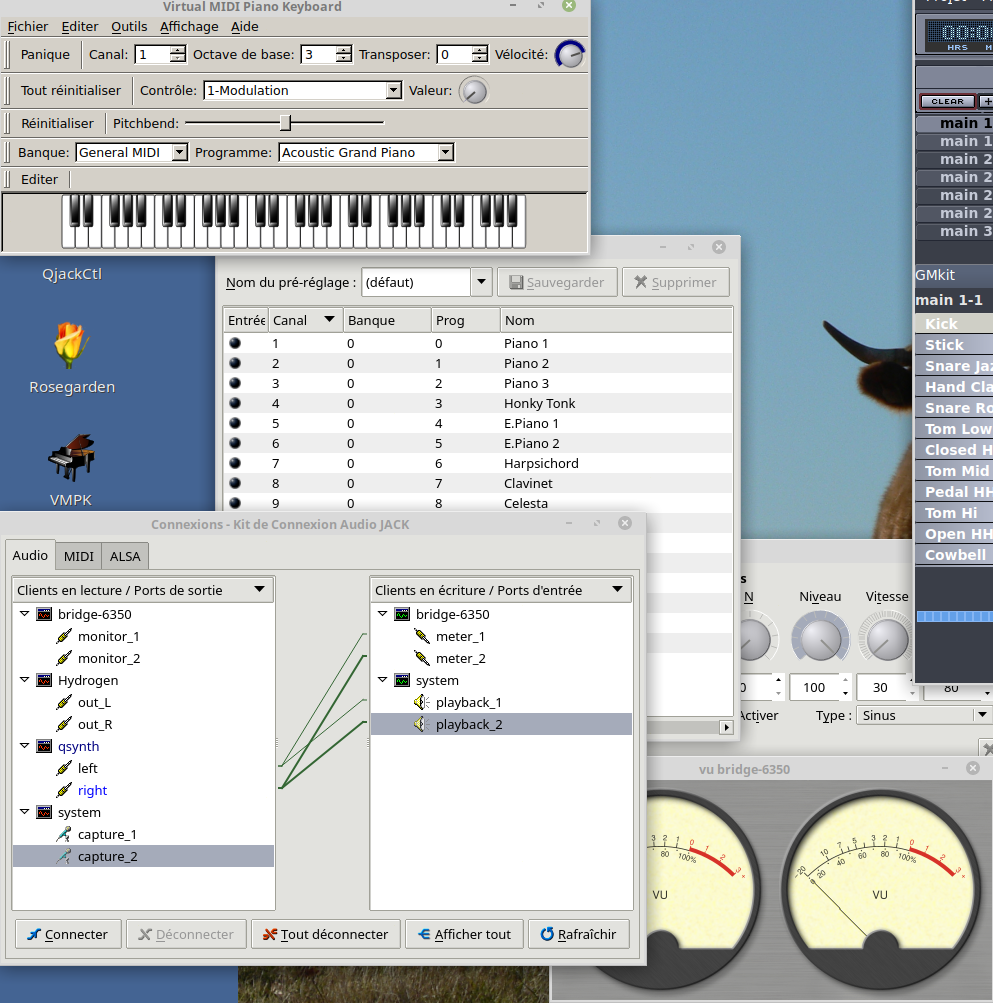Collapse system in input ports list

click(x=382, y=679)
